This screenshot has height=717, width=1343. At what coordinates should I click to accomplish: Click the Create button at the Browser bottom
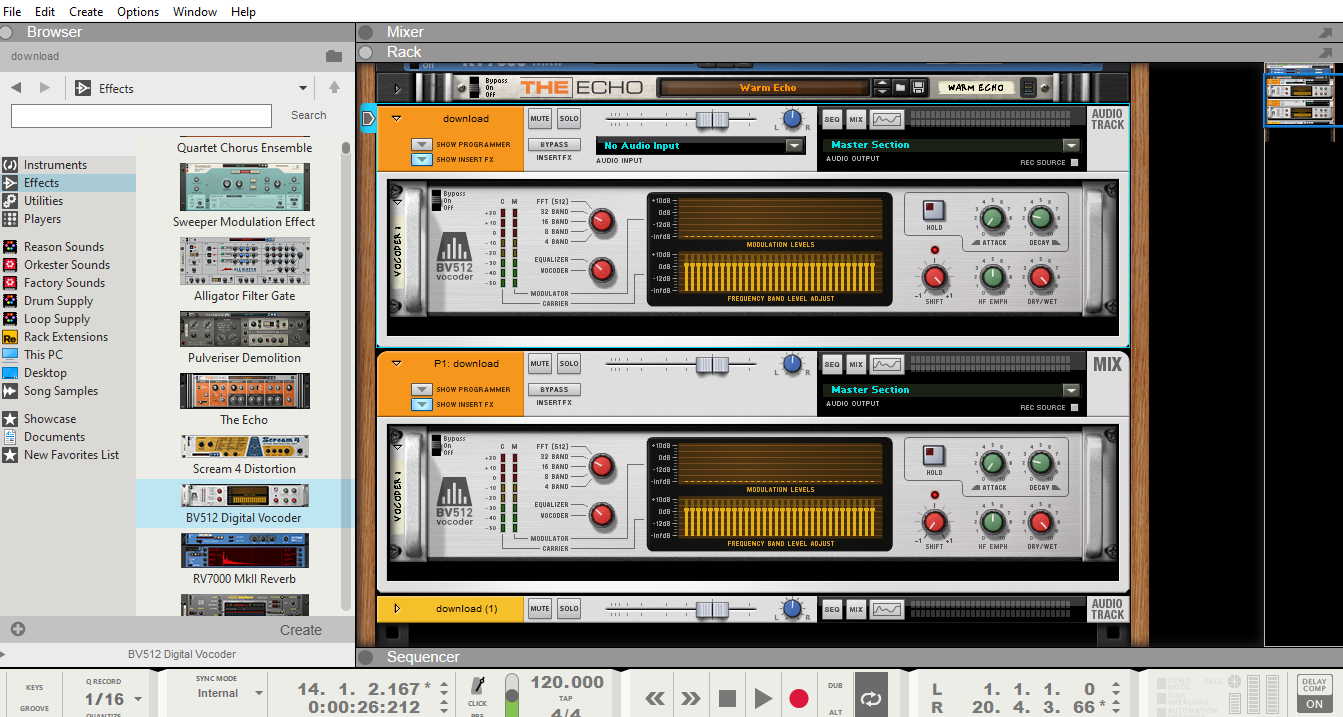(301, 630)
